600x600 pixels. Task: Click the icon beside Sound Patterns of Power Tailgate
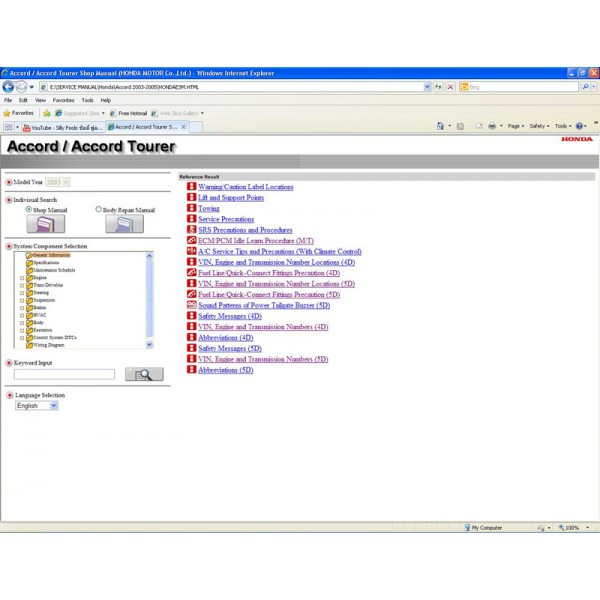pyautogui.click(x=191, y=305)
